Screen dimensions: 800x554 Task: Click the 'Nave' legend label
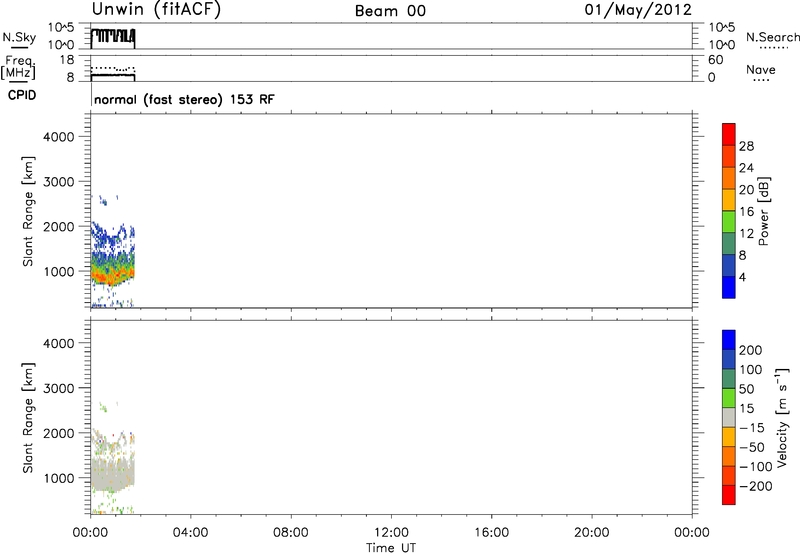[761, 69]
